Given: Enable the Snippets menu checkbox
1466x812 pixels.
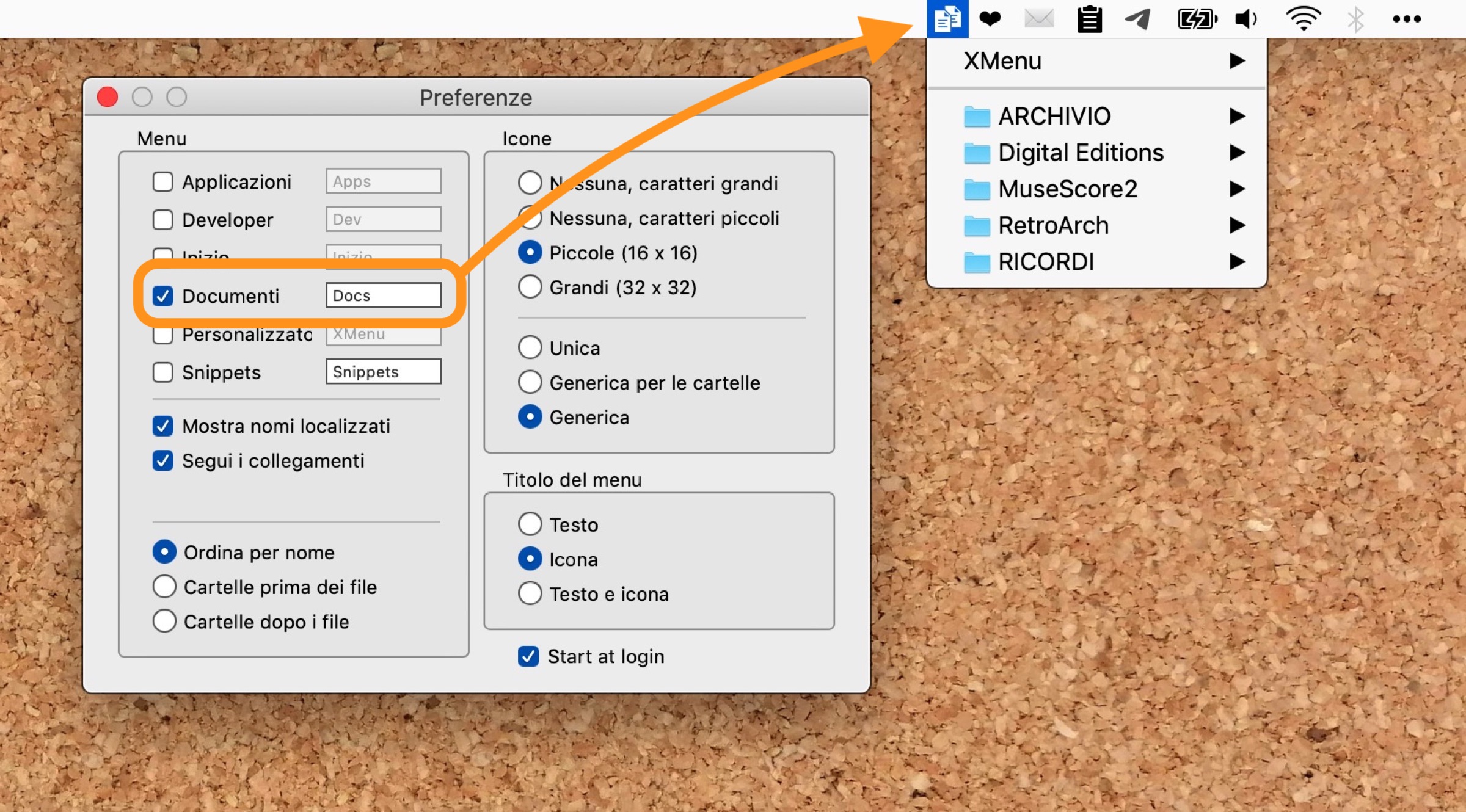Looking at the screenshot, I should [x=163, y=372].
